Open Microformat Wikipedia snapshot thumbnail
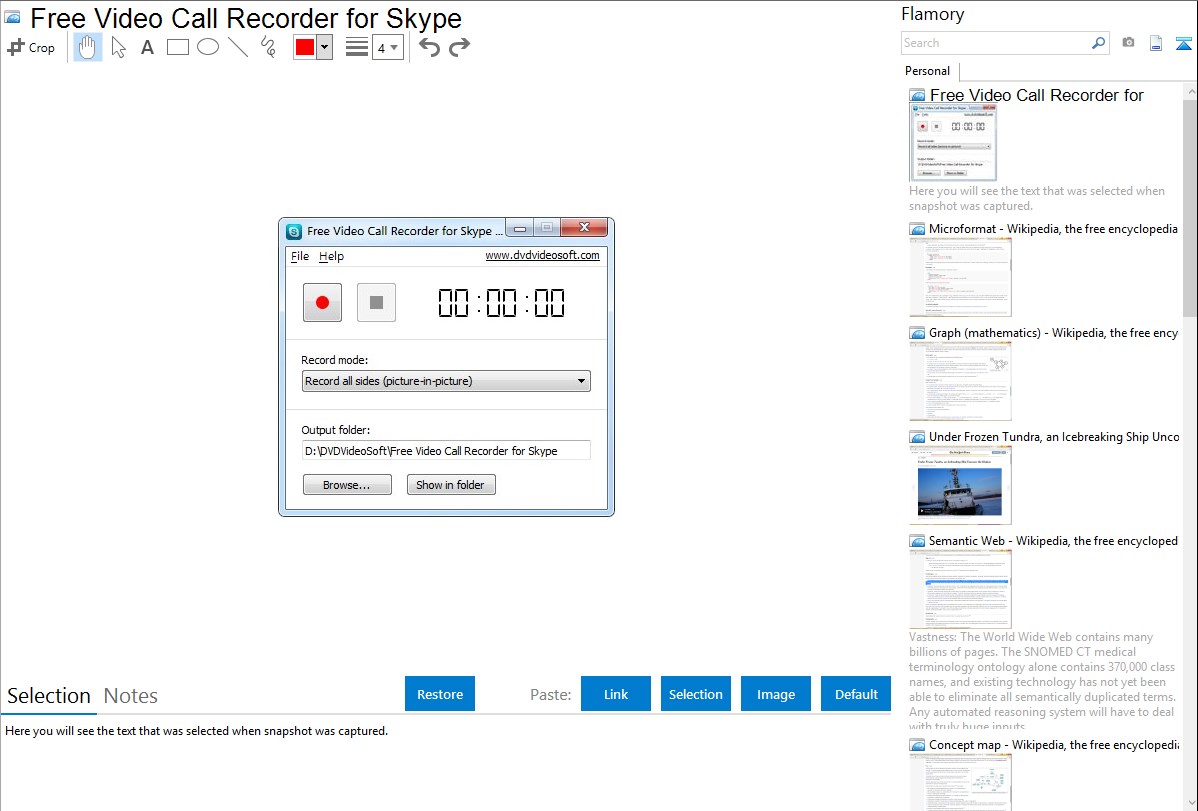Viewport: 1198px width, 811px height. (960, 277)
